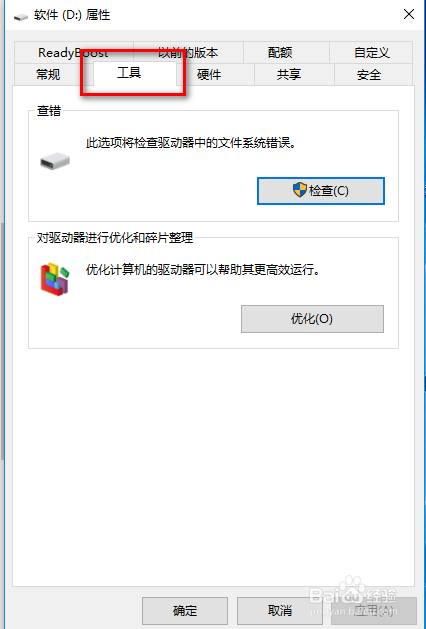Image resolution: width=426 pixels, height=629 pixels.
Task: Switch to the 常规 tab
Action: point(48,75)
